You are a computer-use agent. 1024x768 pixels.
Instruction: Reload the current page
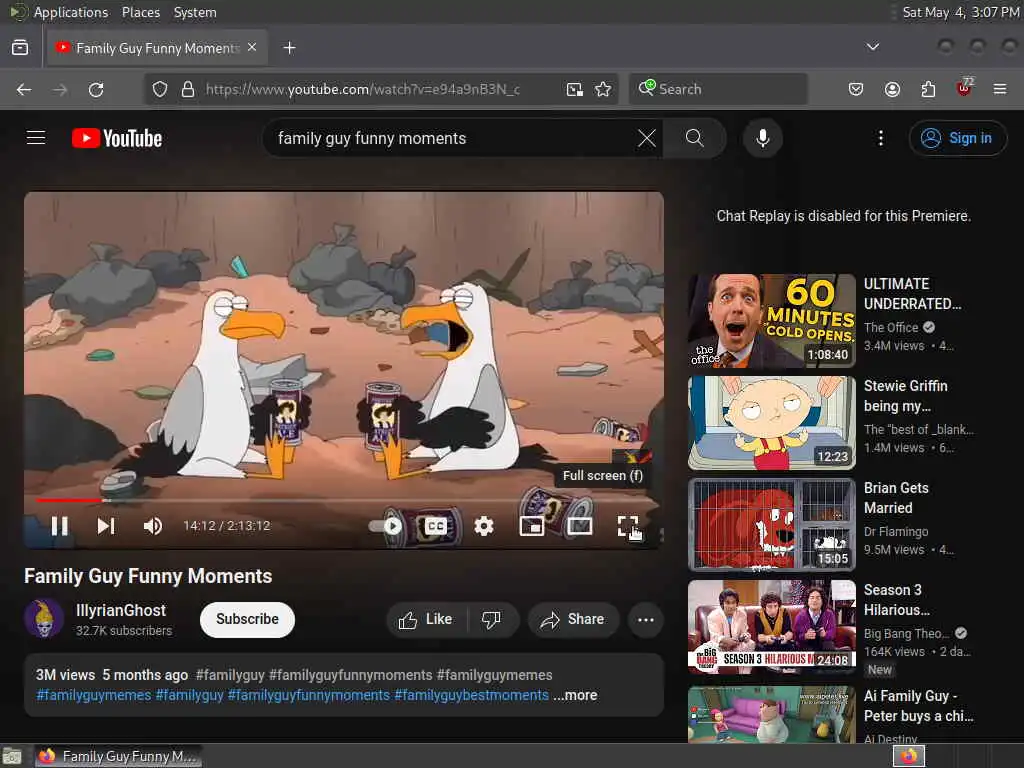pyautogui.click(x=96, y=89)
